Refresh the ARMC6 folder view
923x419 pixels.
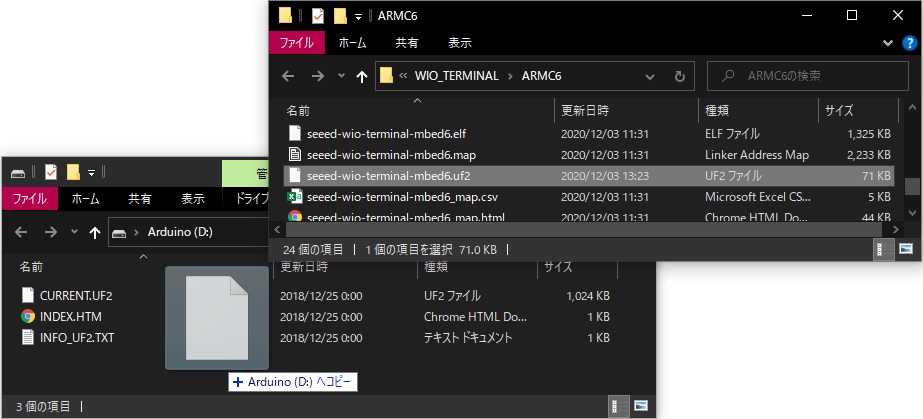point(680,77)
